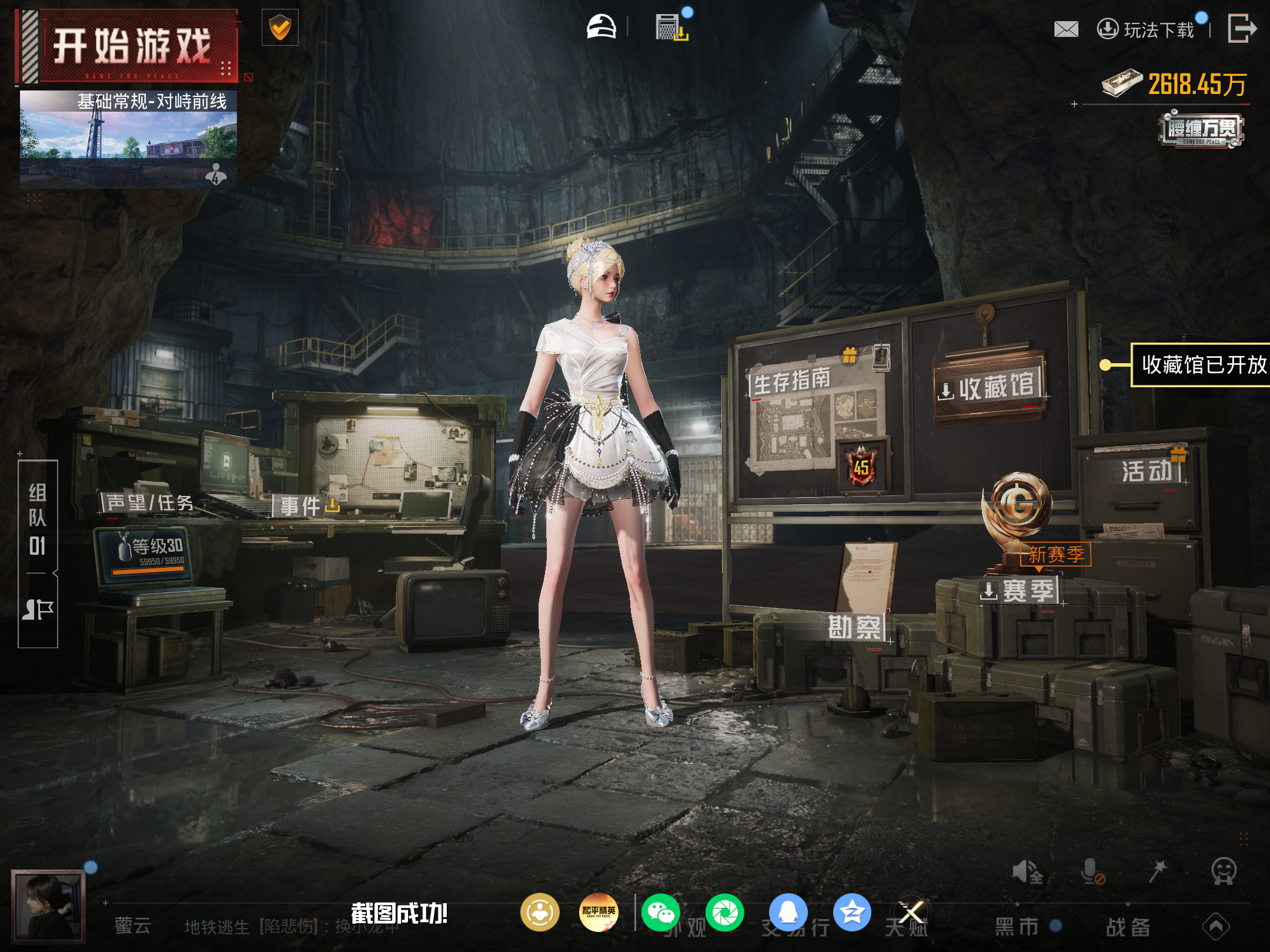The image size is (1270, 952).
Task: Click the exit door icon
Action: (1242, 28)
